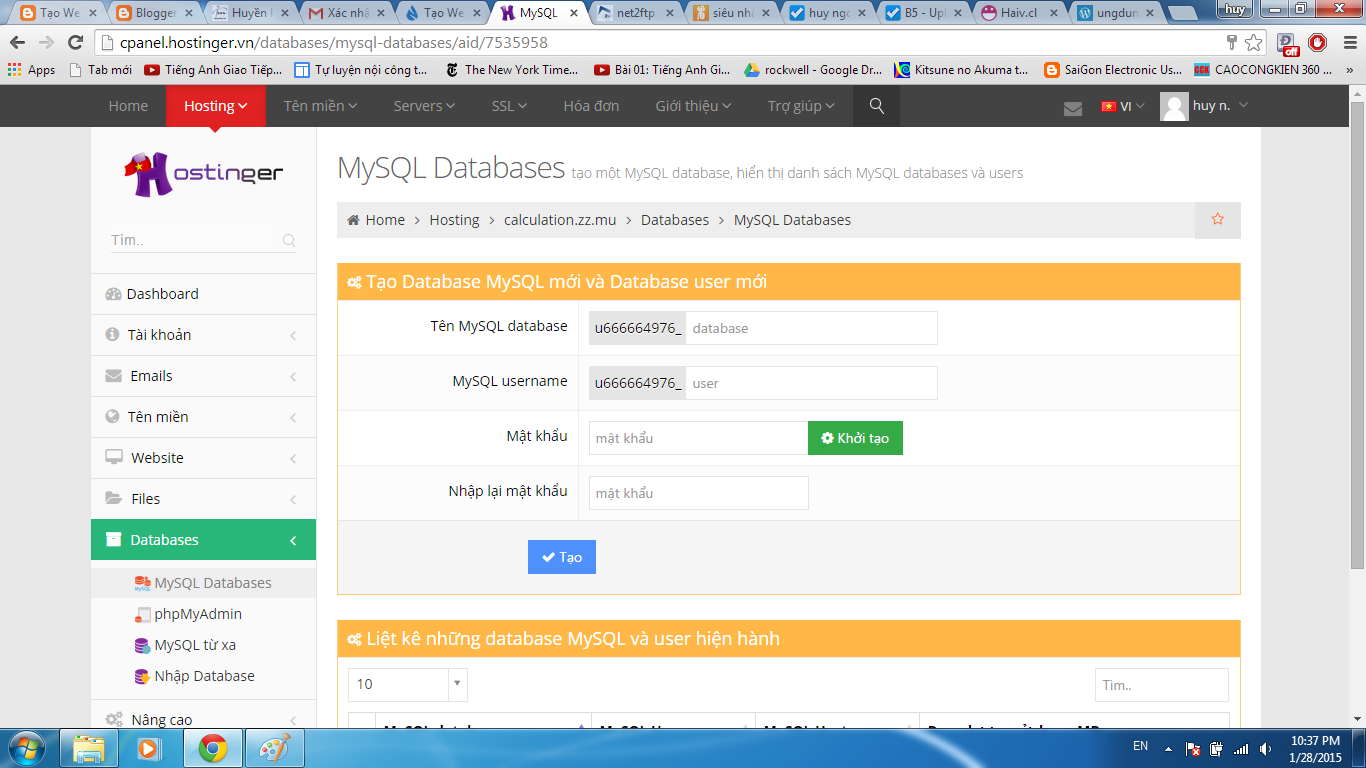Open Windows Explorer from the taskbar

click(x=89, y=748)
